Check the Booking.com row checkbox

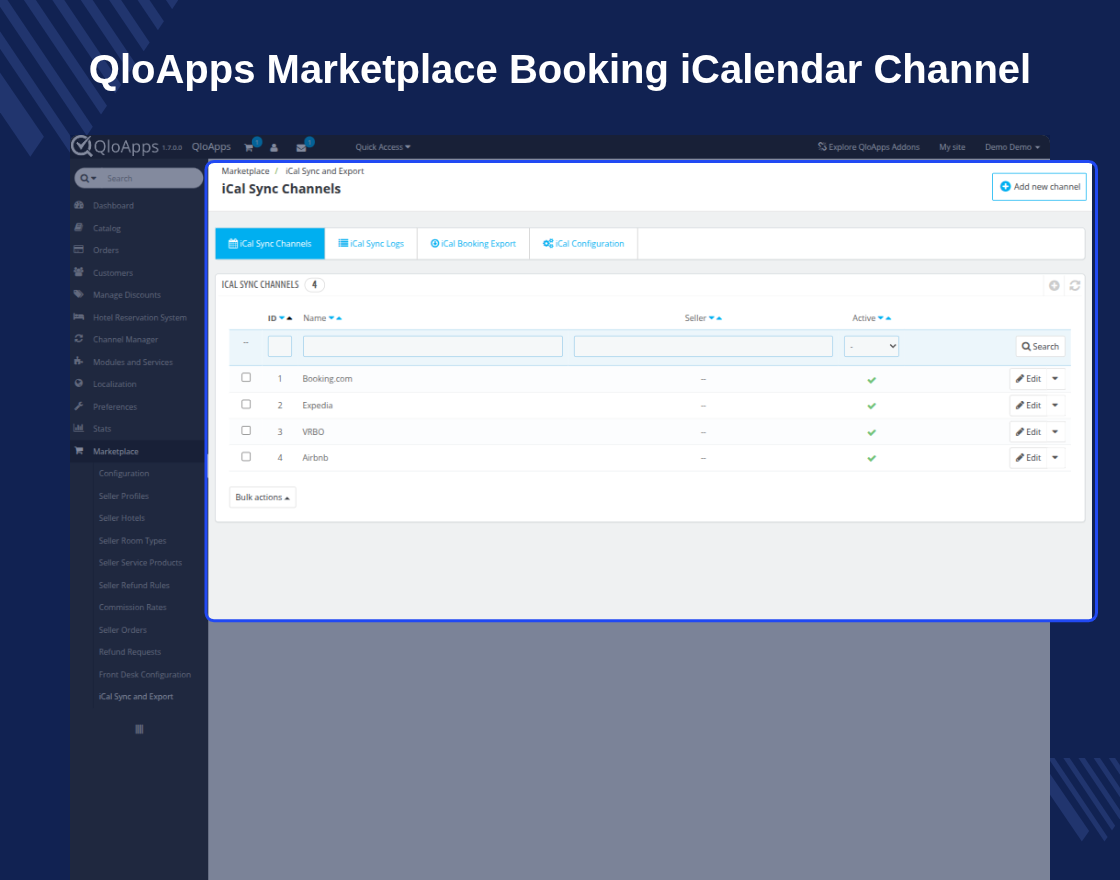pyautogui.click(x=246, y=377)
